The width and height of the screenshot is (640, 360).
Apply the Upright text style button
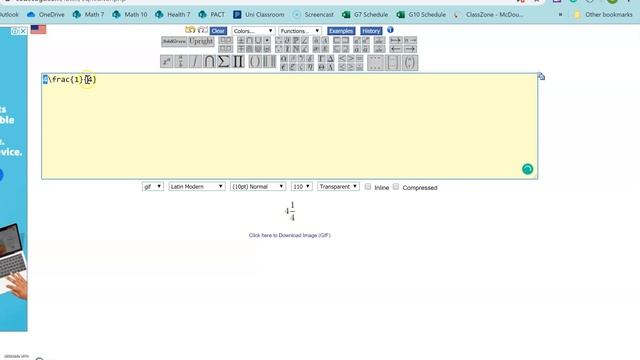point(201,41)
